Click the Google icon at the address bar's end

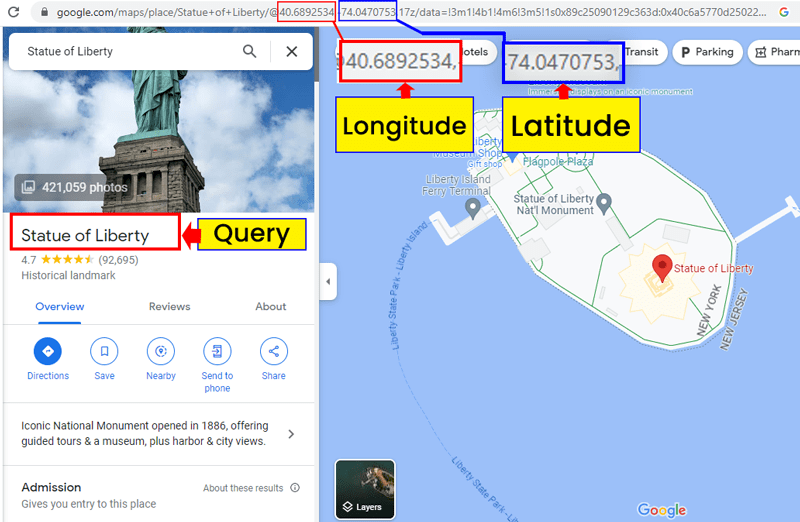(784, 12)
